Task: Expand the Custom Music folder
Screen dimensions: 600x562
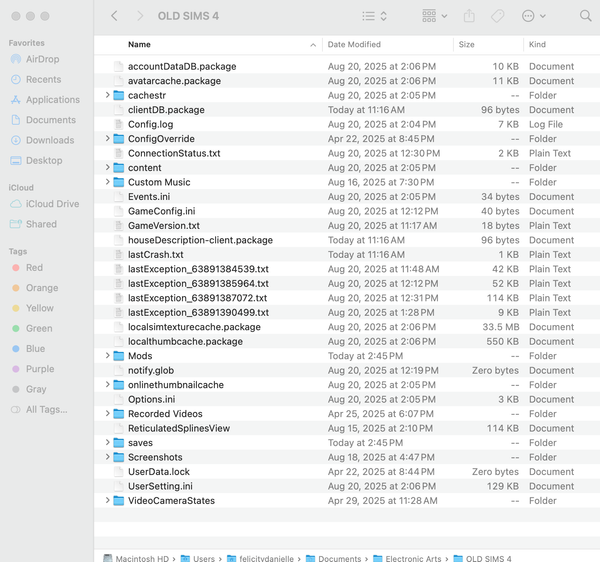Action: pos(108,182)
